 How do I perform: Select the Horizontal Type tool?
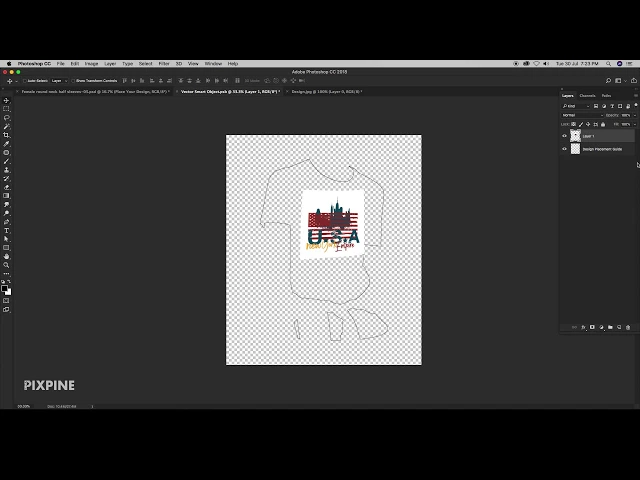pos(6,231)
